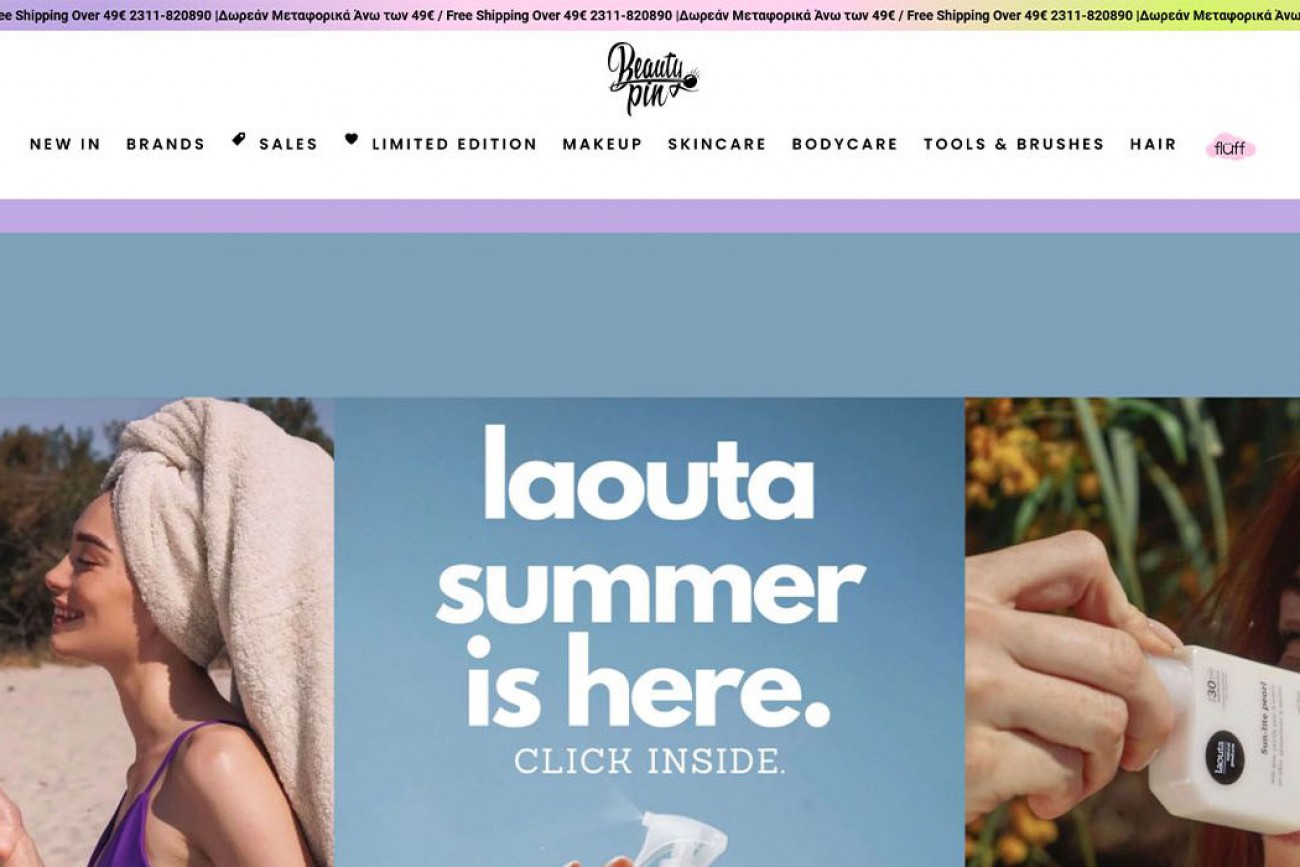Click the heart icon beside Limited Edition
The width and height of the screenshot is (1300, 867).
[x=351, y=140]
